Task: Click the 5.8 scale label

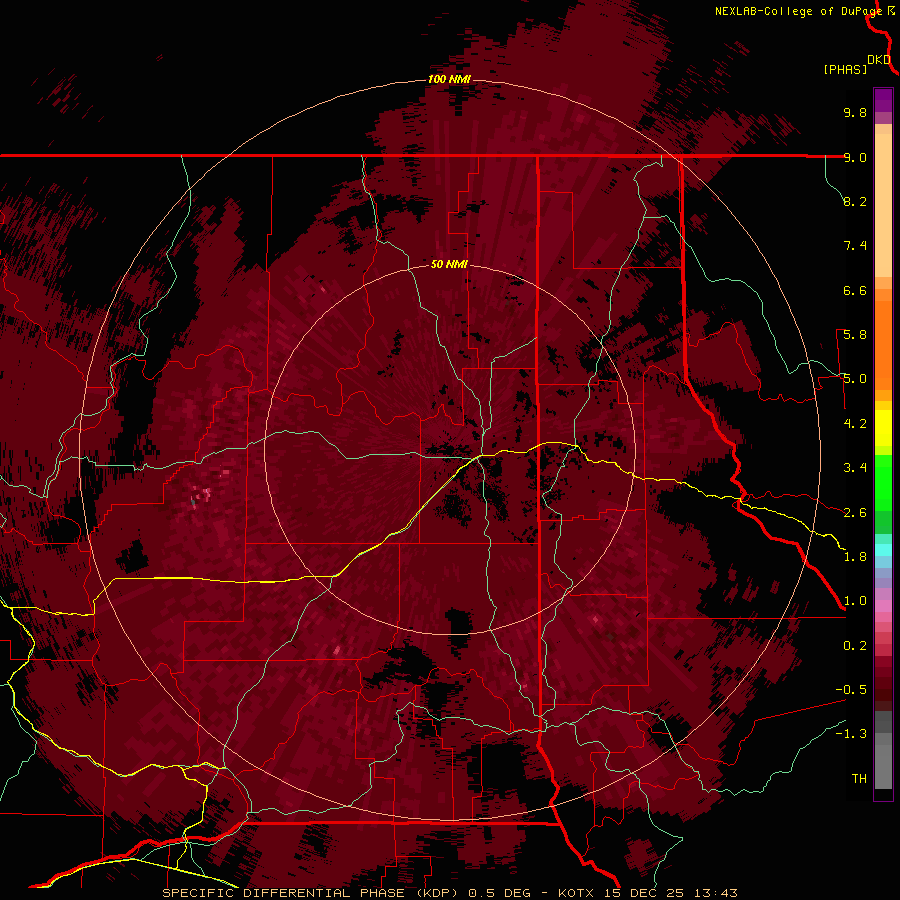Action: coord(855,335)
